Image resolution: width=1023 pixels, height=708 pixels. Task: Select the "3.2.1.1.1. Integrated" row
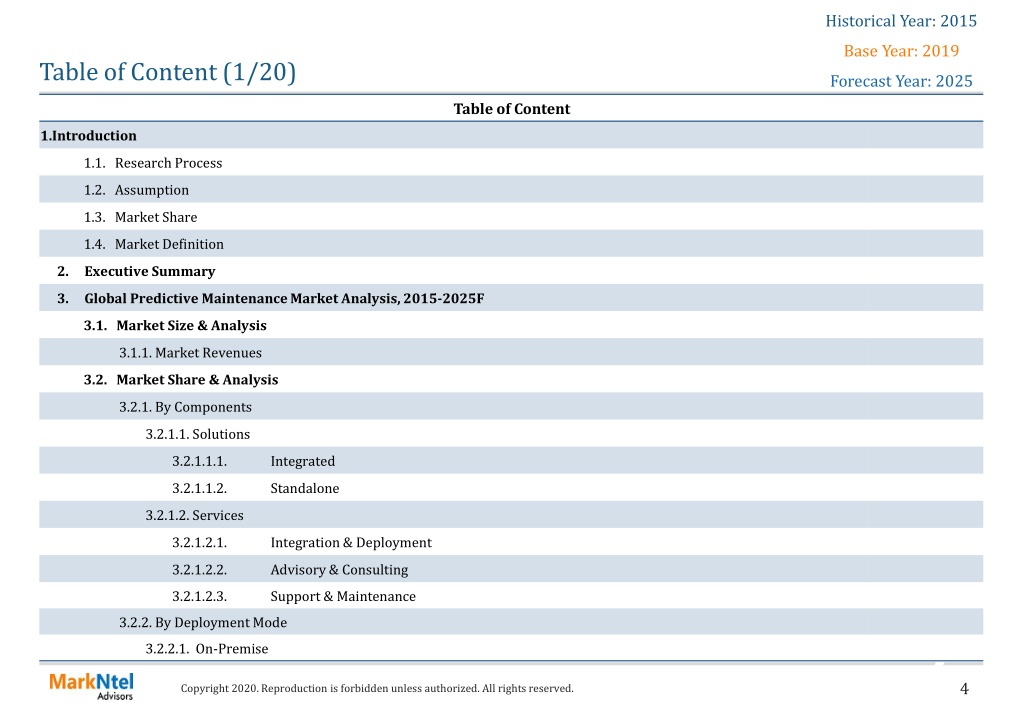click(x=511, y=461)
